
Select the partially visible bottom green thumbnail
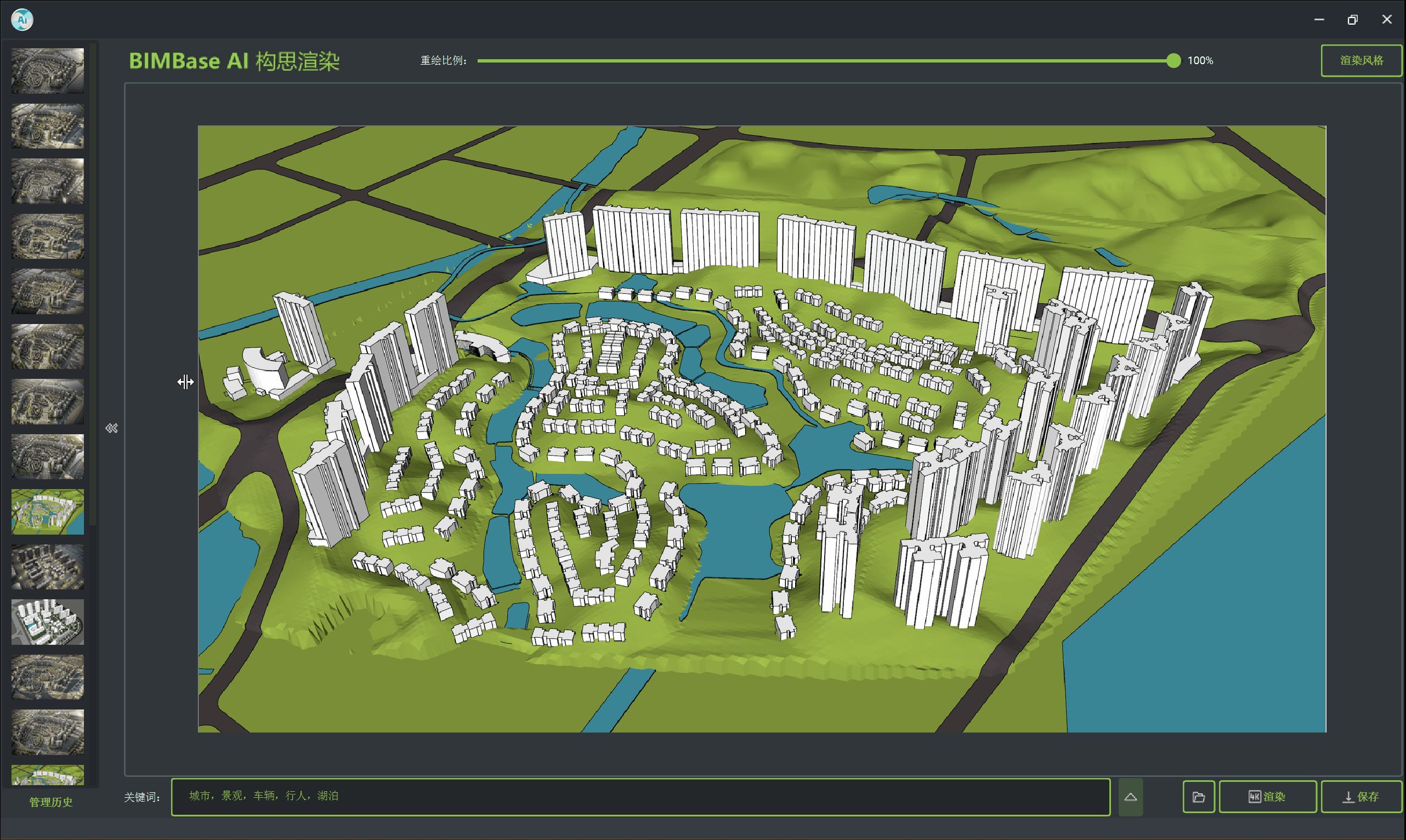(48, 774)
